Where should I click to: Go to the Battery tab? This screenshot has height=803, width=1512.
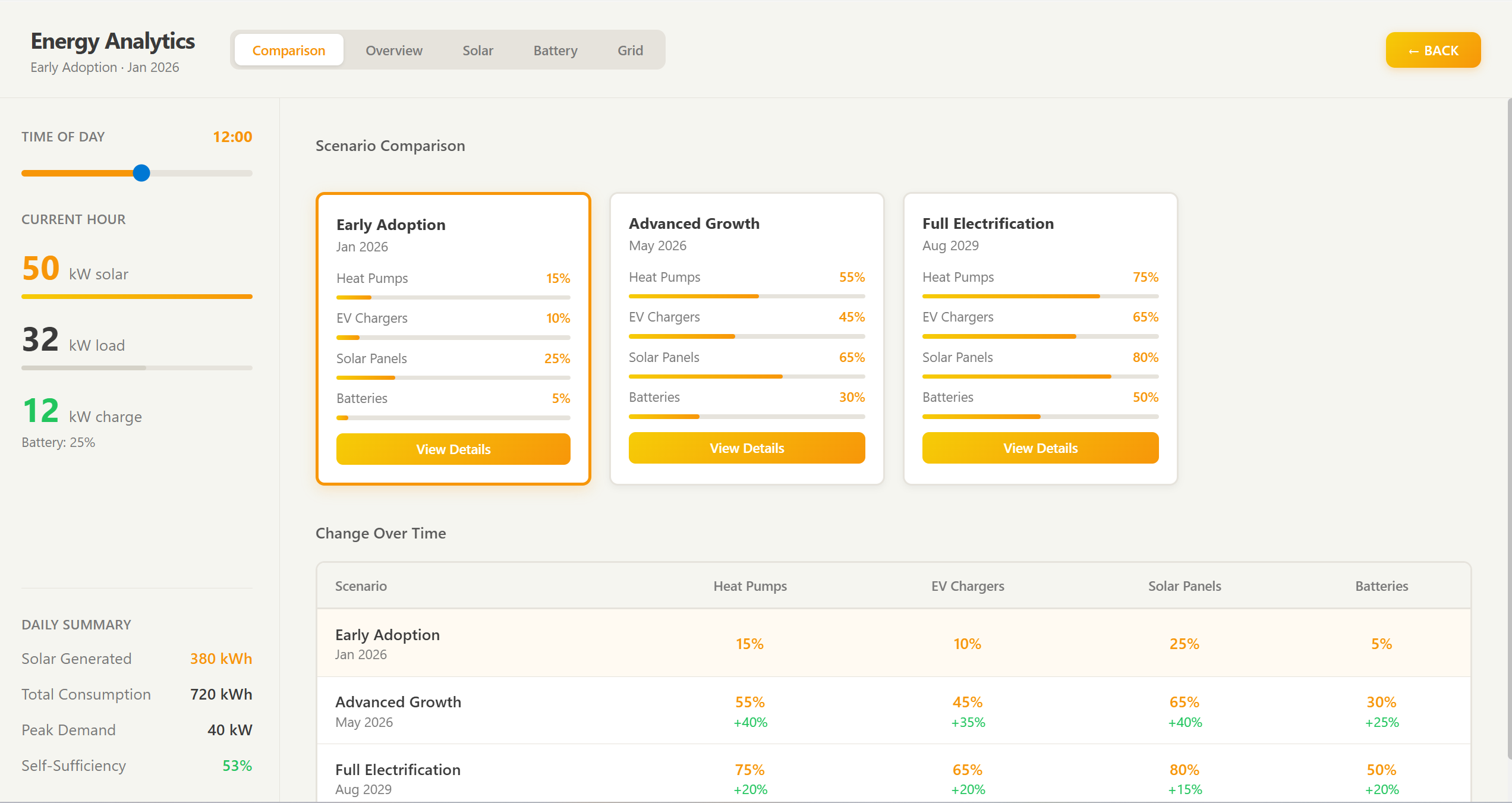[x=555, y=51]
